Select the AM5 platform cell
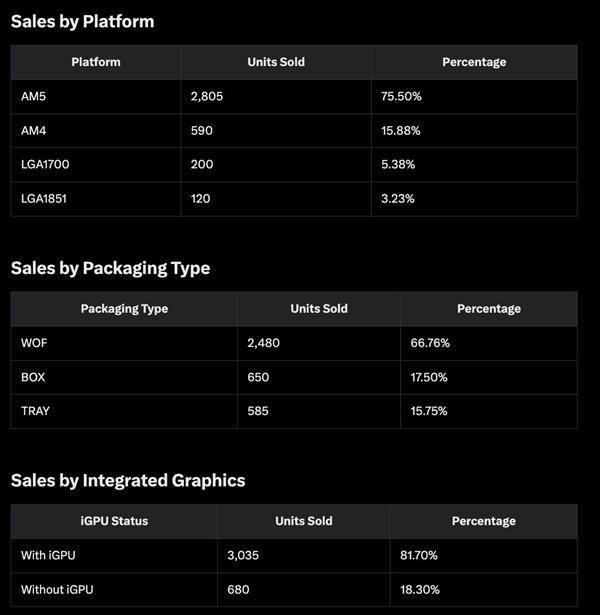600x615 pixels. tap(32, 96)
